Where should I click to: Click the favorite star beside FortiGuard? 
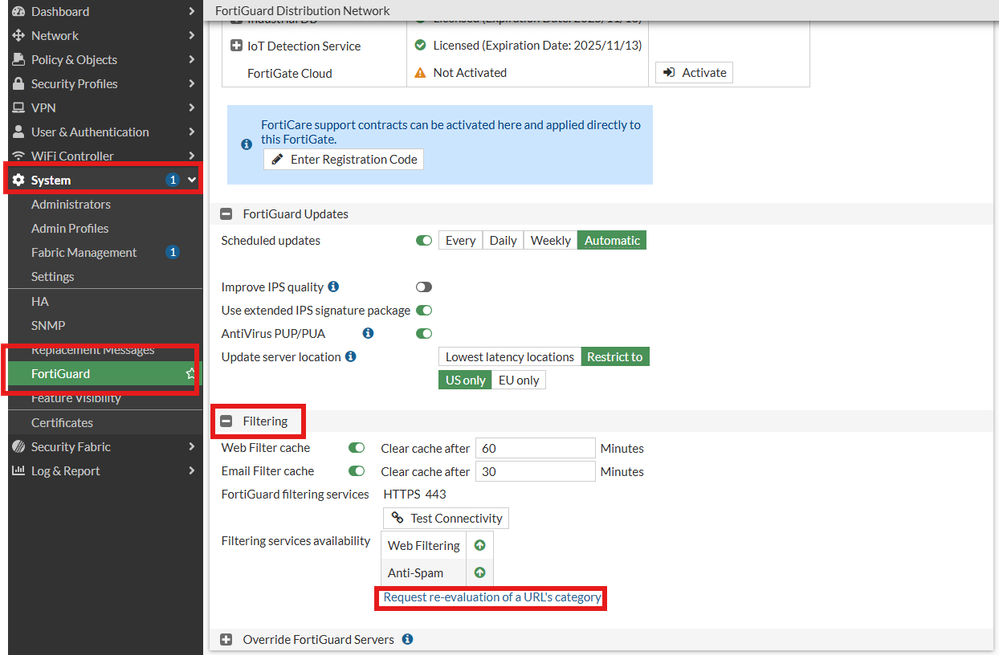[x=190, y=373]
